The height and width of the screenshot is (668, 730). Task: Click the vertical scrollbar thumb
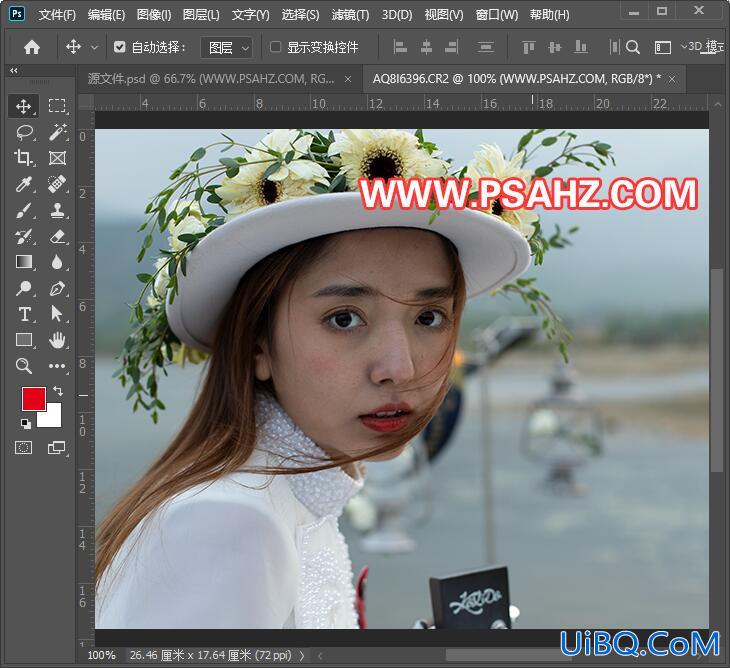[716, 371]
